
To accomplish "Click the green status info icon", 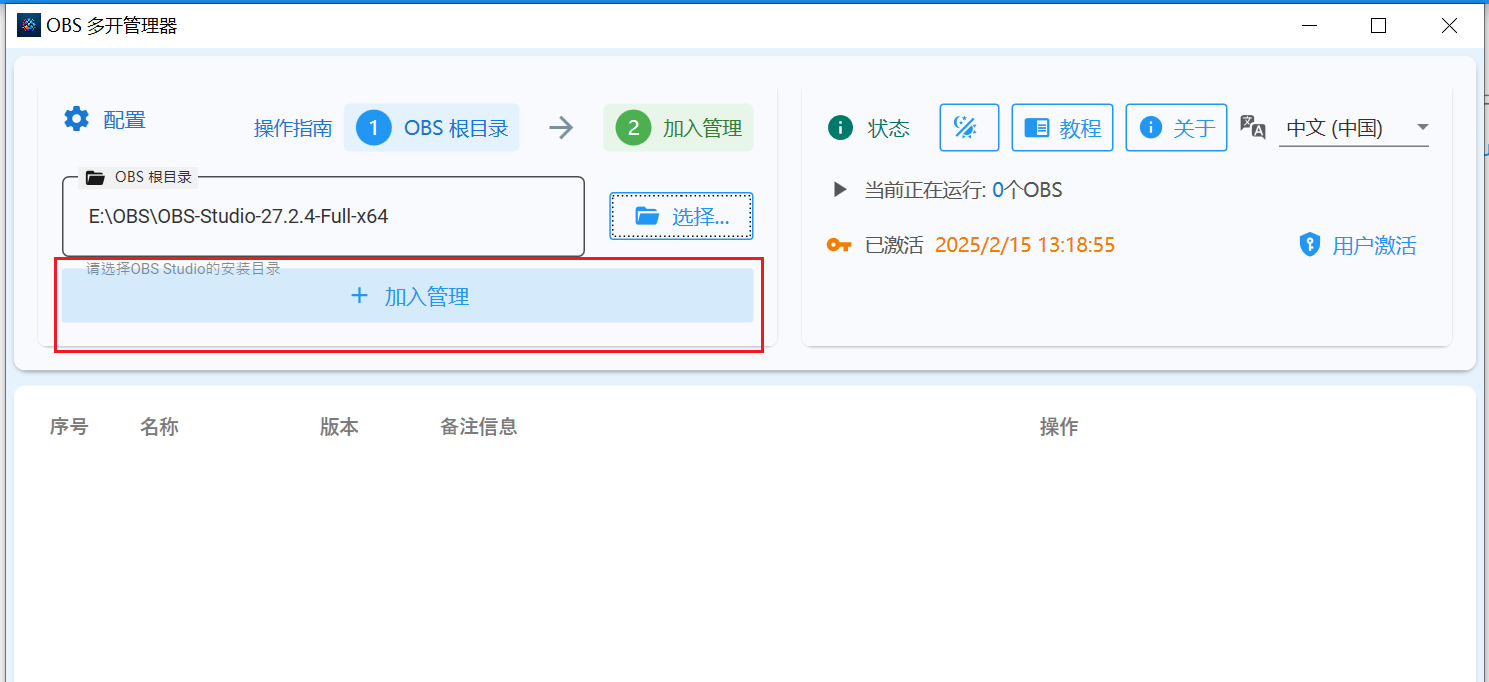I will click(x=841, y=128).
